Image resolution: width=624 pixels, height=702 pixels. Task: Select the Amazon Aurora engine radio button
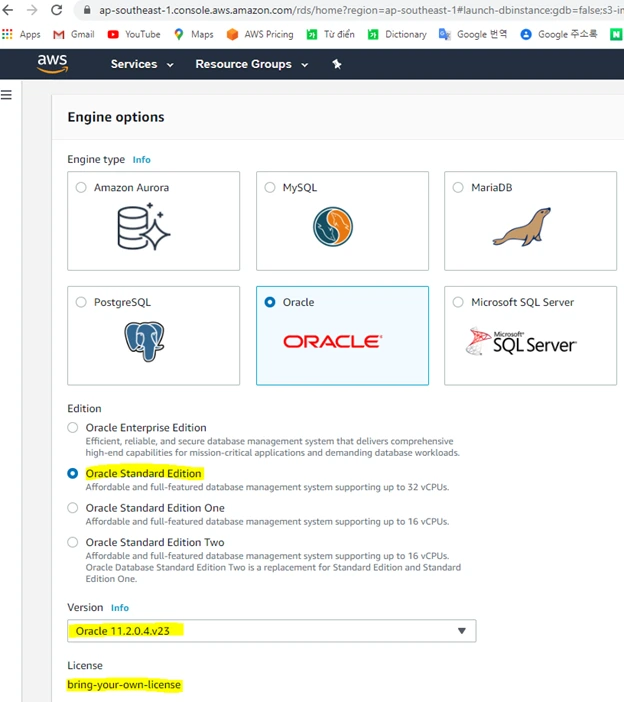[81, 187]
